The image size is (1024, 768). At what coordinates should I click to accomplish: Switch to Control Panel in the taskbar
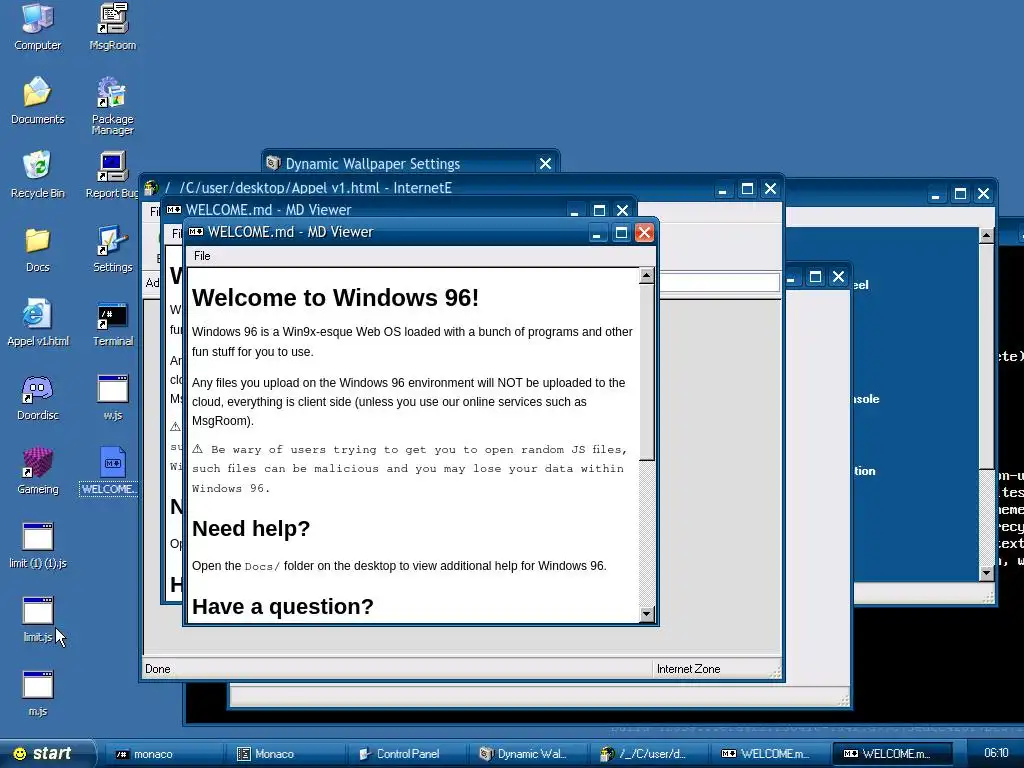coord(406,754)
